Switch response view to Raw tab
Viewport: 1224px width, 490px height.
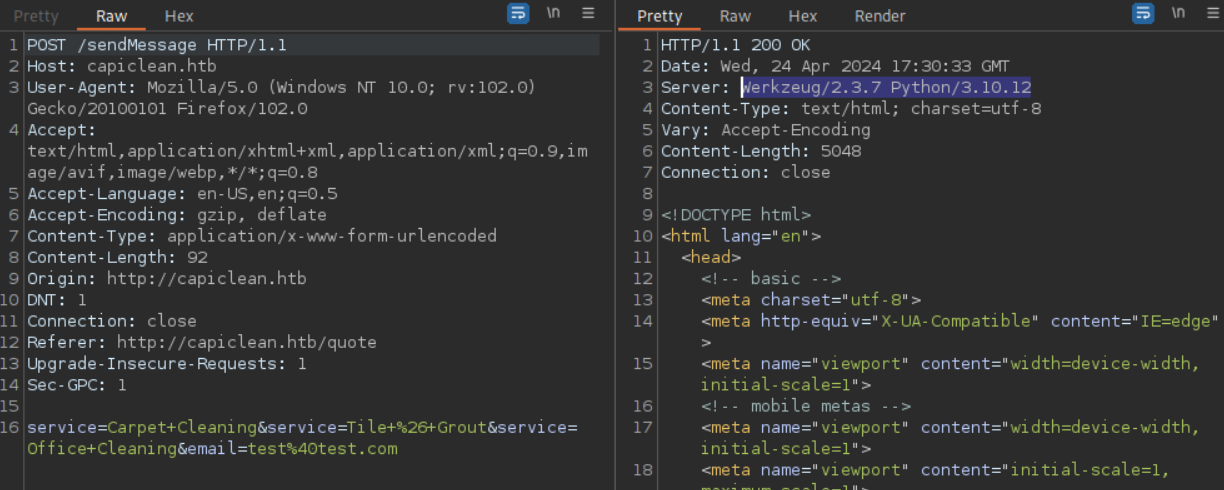[735, 16]
